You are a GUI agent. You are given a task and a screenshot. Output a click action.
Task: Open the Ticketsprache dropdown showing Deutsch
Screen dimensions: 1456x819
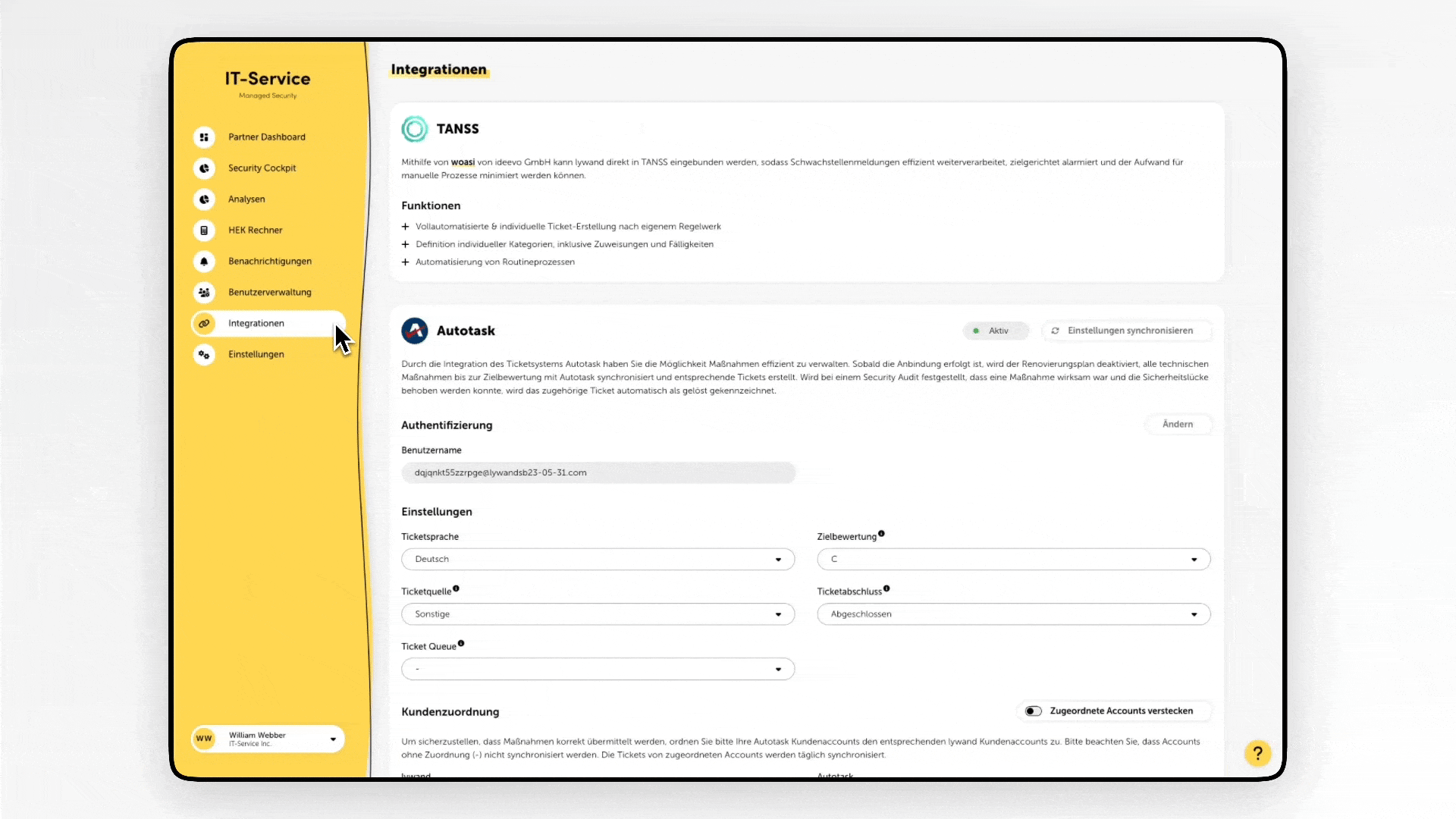point(598,560)
